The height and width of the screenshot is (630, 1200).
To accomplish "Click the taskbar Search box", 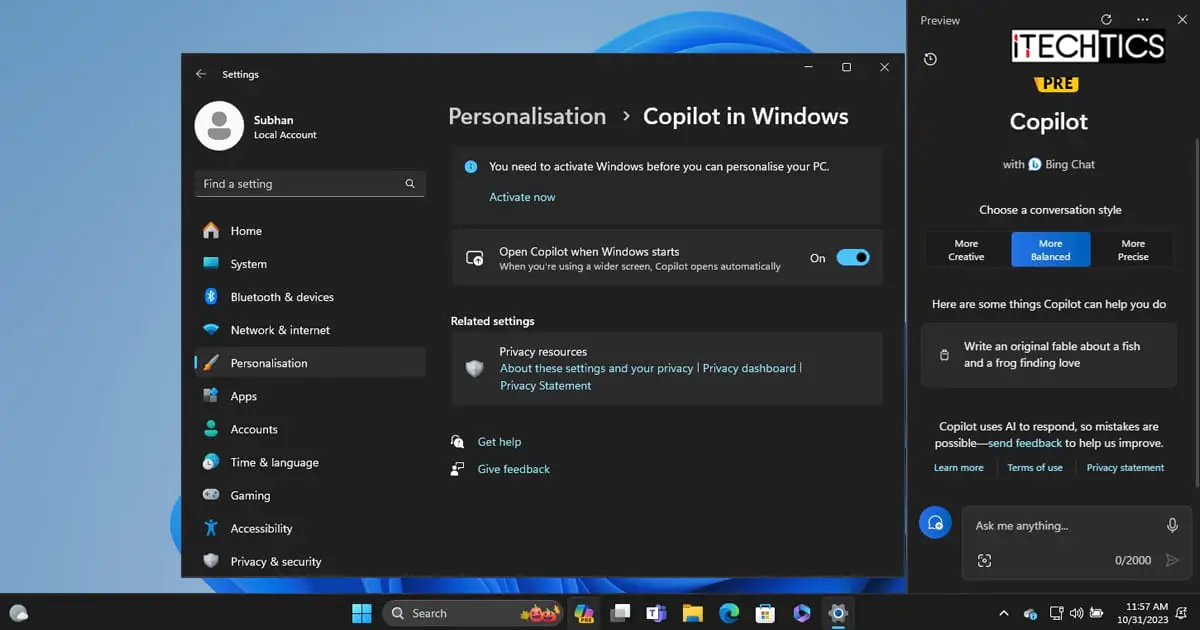I will coord(473,613).
